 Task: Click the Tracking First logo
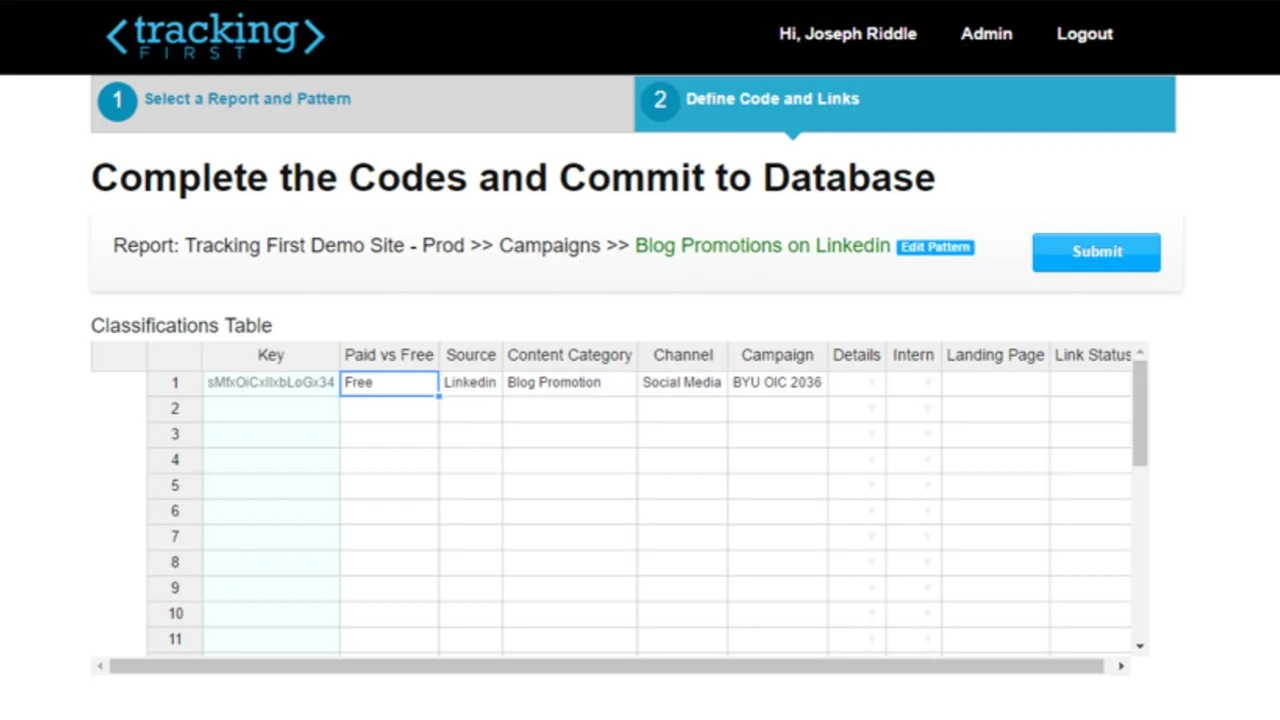214,36
